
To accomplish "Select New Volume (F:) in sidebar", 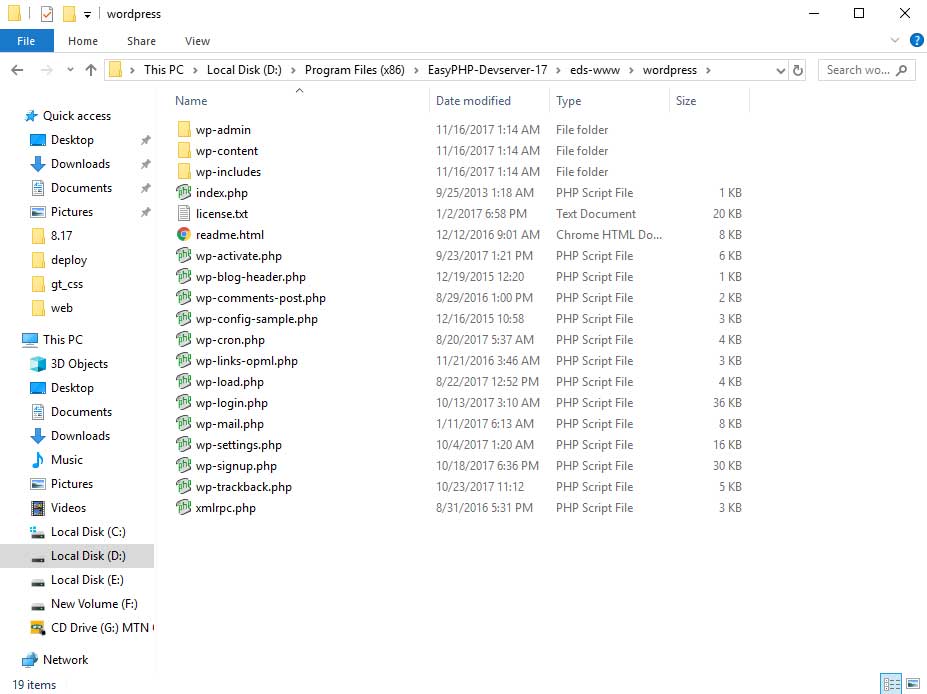I will (x=94, y=604).
